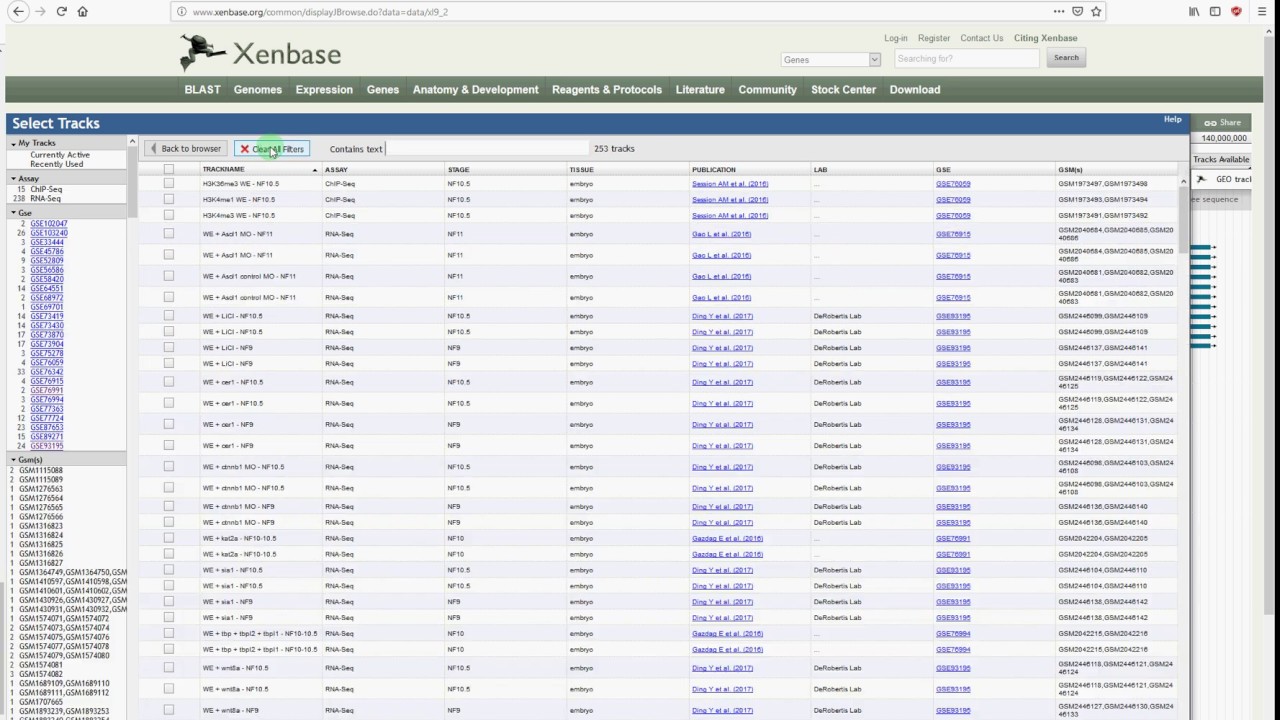This screenshot has width=1280, height=720.
Task: Filter by RNA-Seq assay
Action: point(45,198)
